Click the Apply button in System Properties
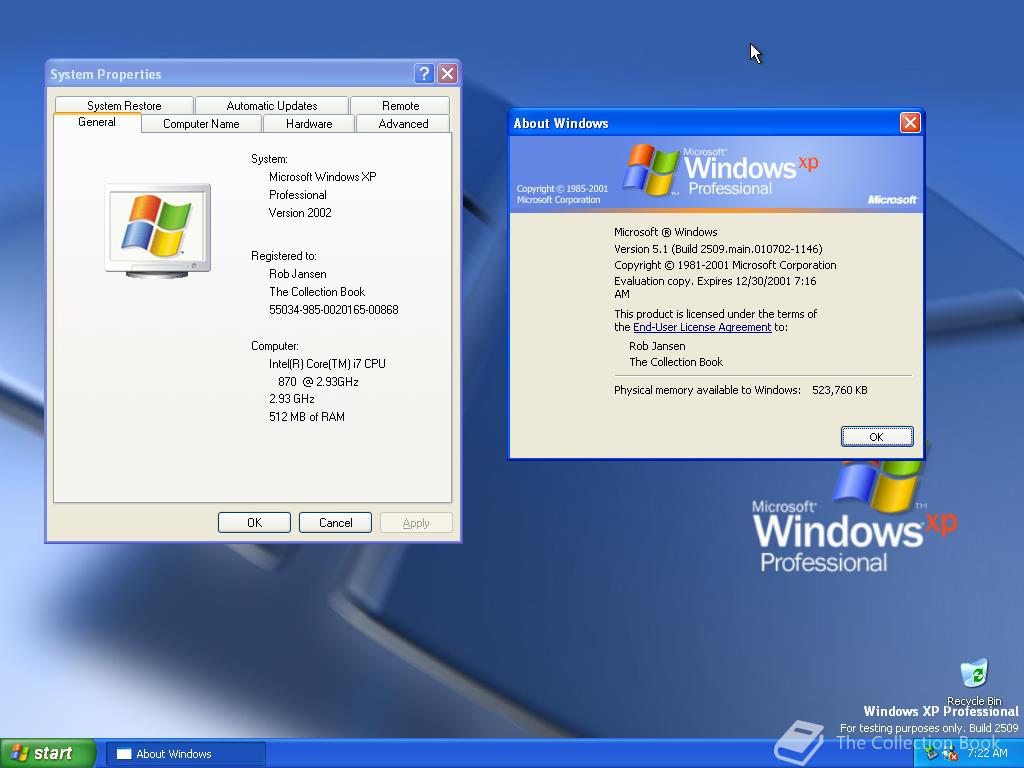1024x768 pixels. click(416, 522)
